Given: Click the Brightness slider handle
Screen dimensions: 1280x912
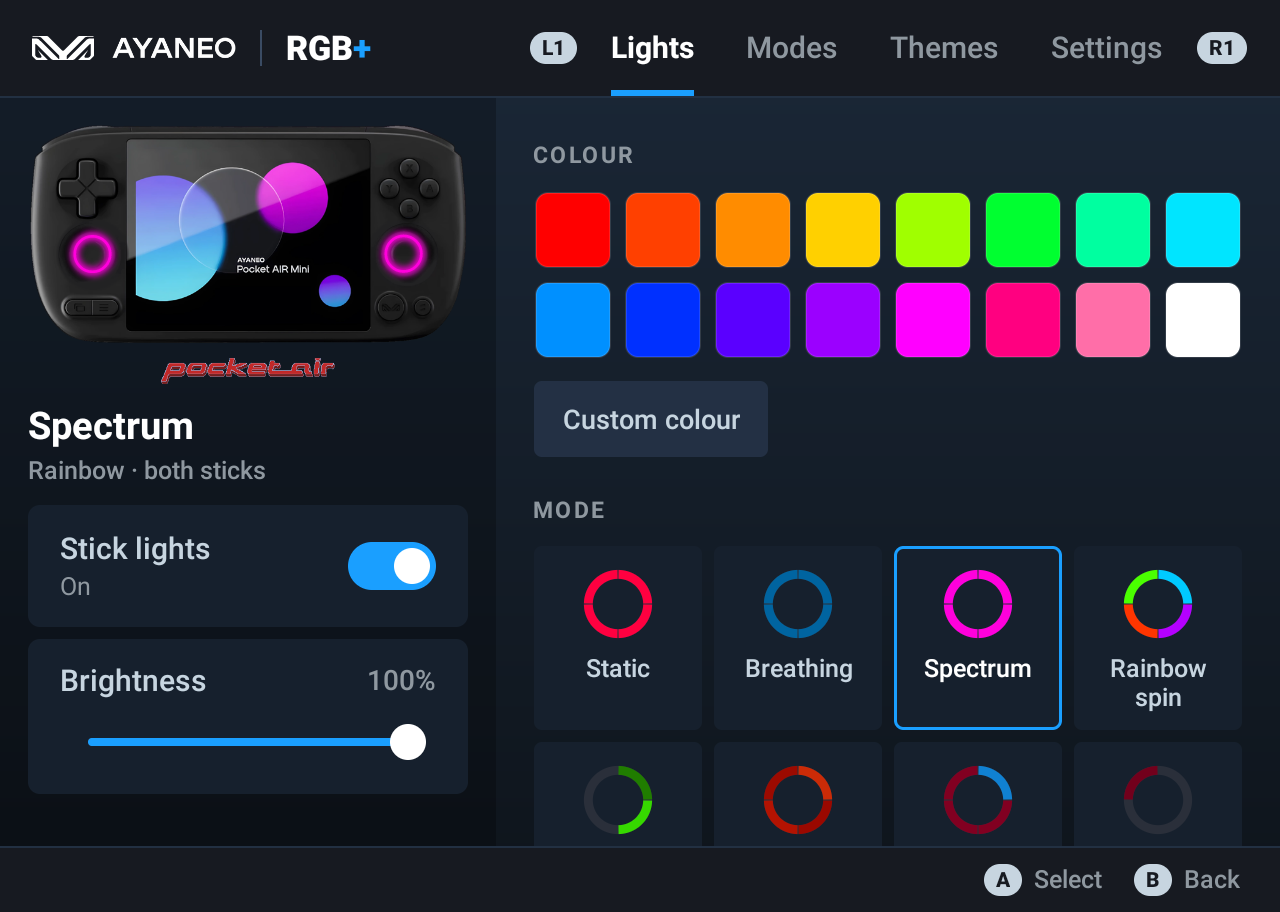Looking at the screenshot, I should click(408, 742).
